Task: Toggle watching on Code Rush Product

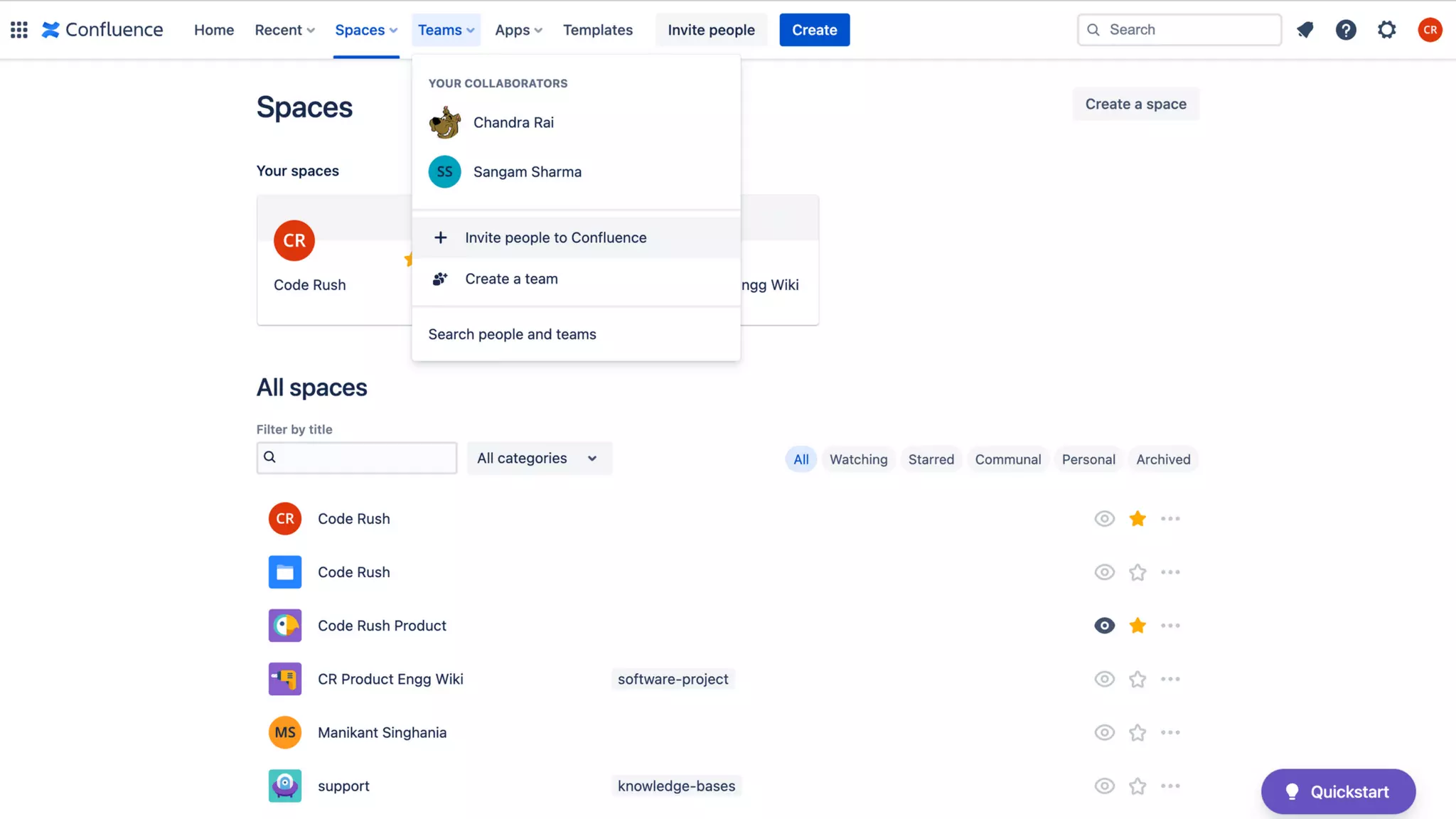Action: pyautogui.click(x=1104, y=626)
